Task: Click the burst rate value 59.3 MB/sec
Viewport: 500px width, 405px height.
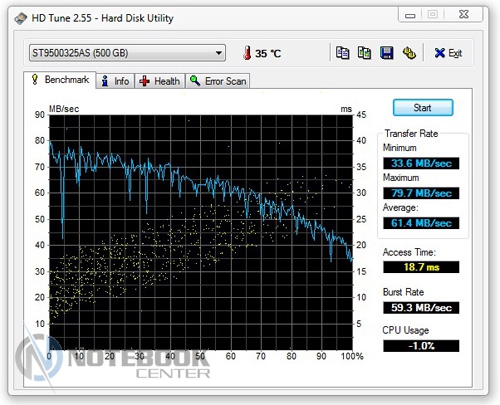Action: coord(421,307)
